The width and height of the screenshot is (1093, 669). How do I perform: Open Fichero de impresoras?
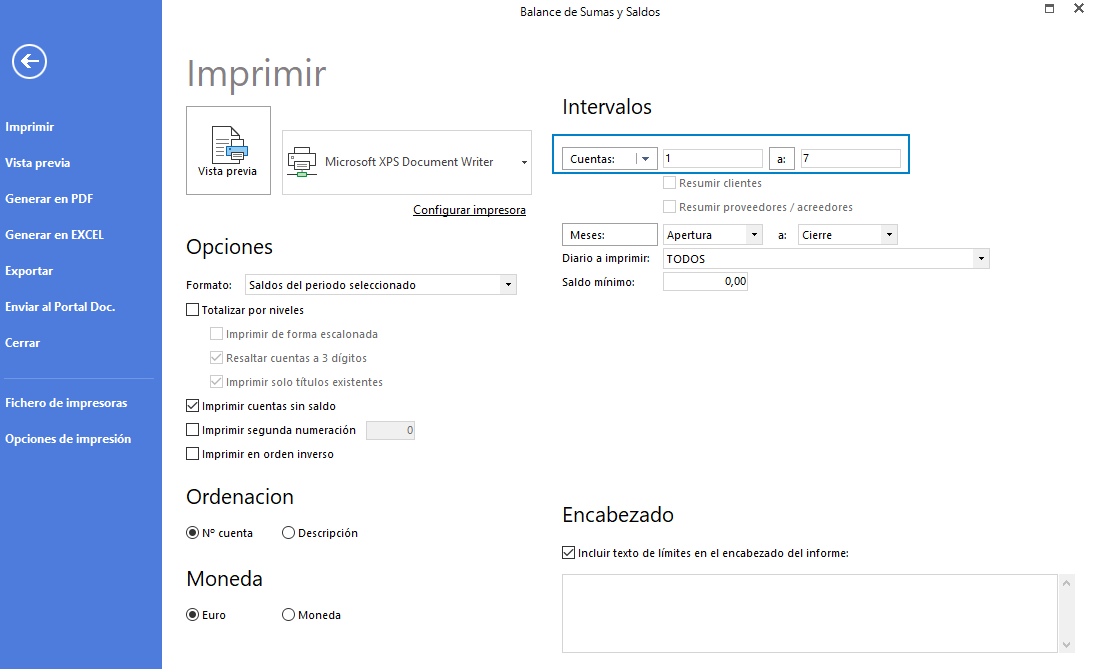pos(66,403)
